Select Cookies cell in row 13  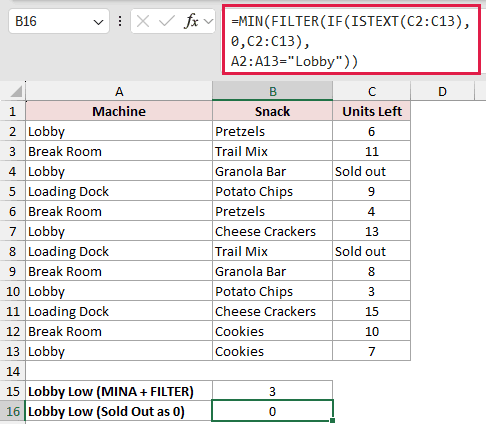(273, 351)
